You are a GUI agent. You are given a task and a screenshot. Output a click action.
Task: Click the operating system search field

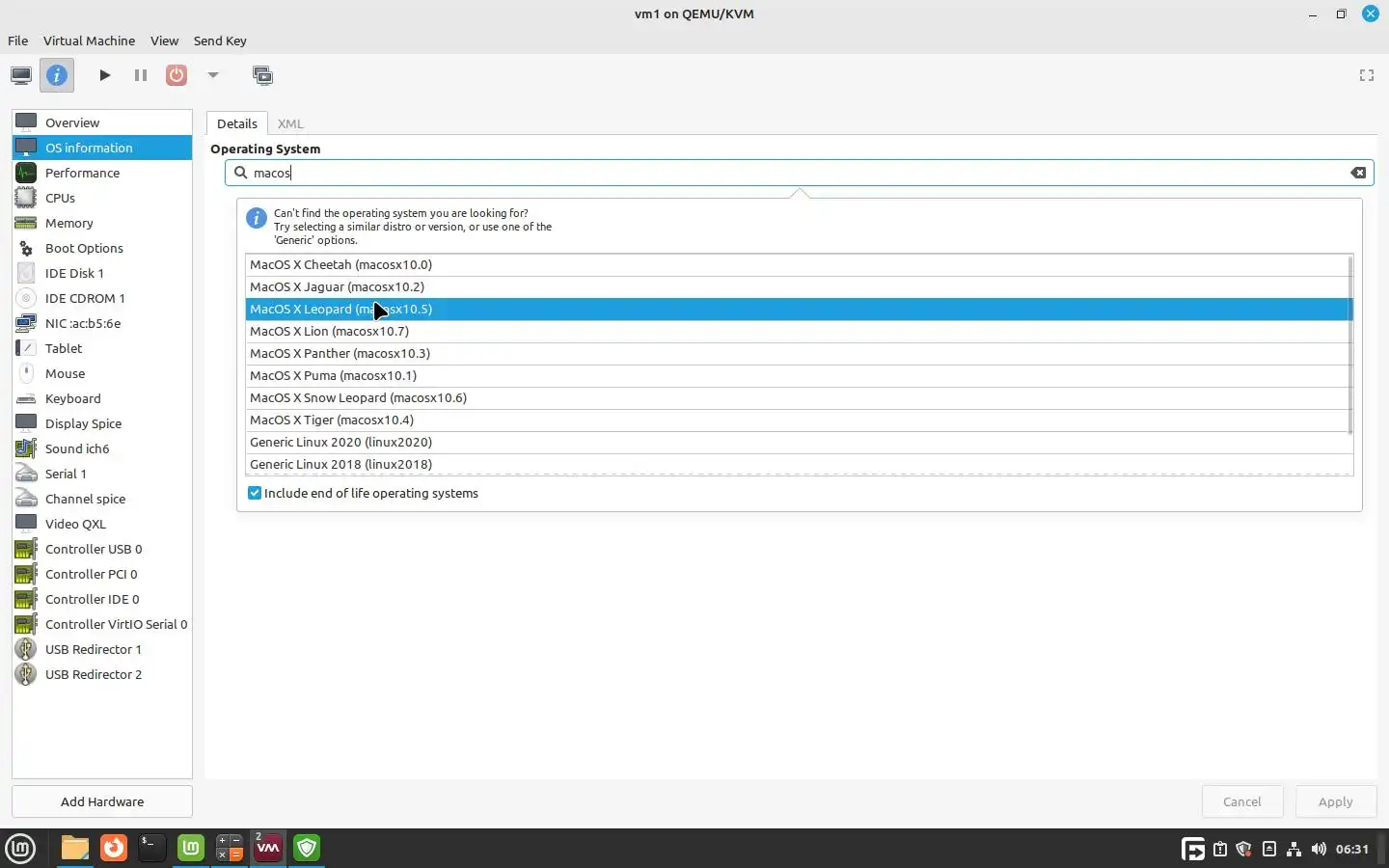pos(799,173)
